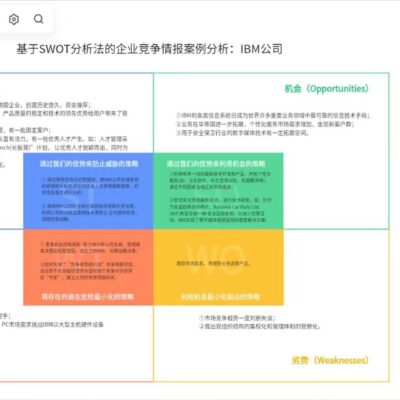The image size is (400, 400).
Task: Click the second paragraph in the green block
Action: [x=220, y=210]
